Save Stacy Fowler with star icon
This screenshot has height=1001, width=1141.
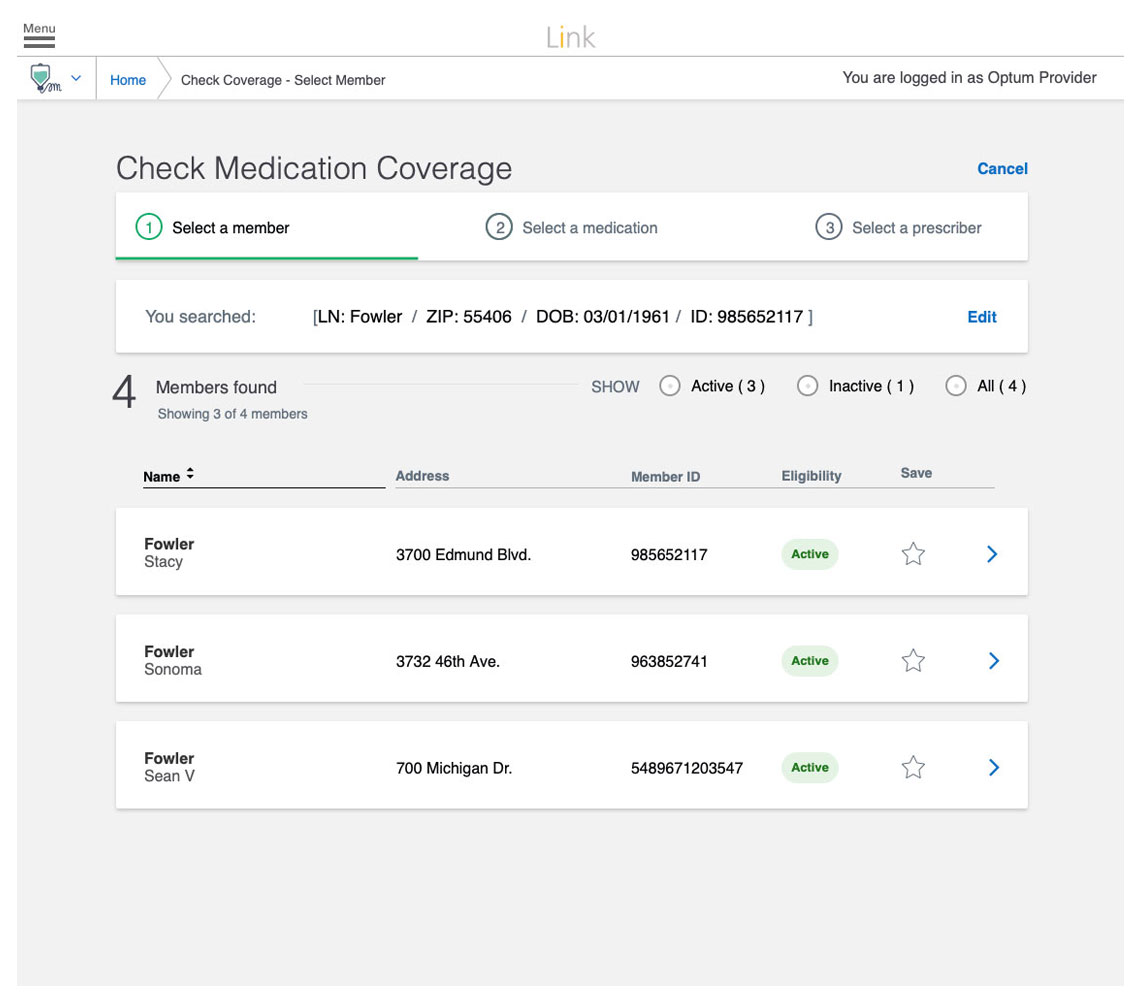pyautogui.click(x=913, y=554)
